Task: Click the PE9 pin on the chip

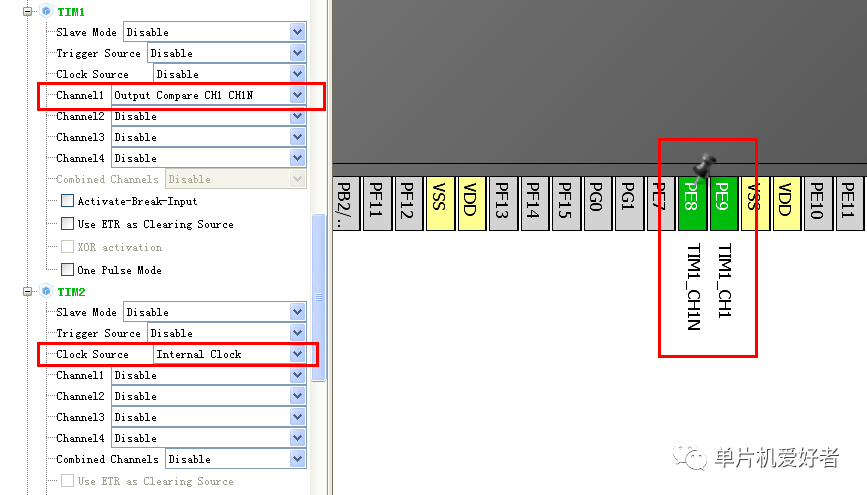Action: (724, 203)
